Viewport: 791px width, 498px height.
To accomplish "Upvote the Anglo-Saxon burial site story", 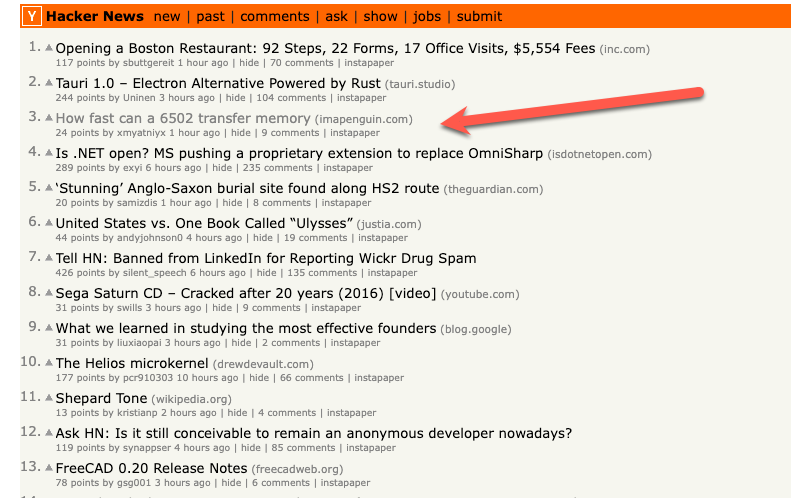I will click(x=48, y=187).
